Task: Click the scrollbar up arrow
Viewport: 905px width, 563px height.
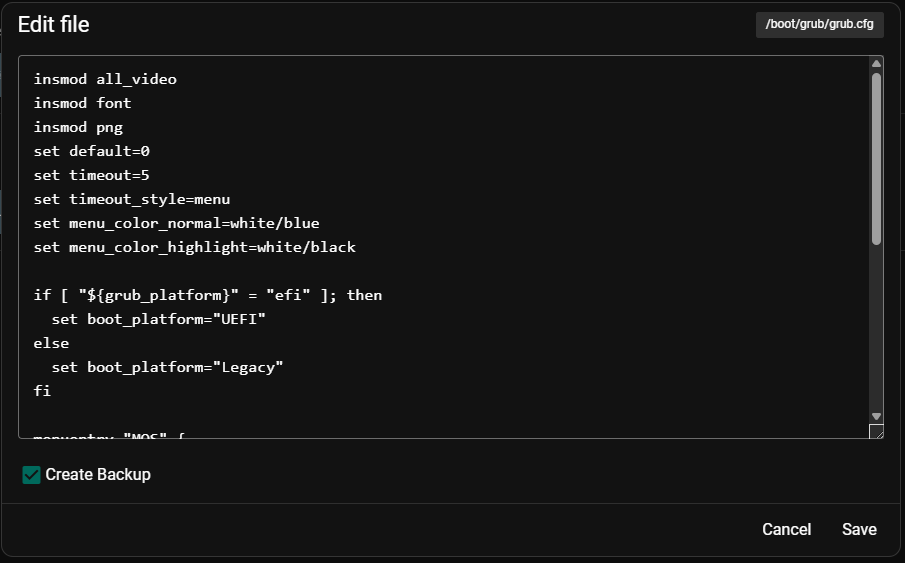Action: pos(876,64)
